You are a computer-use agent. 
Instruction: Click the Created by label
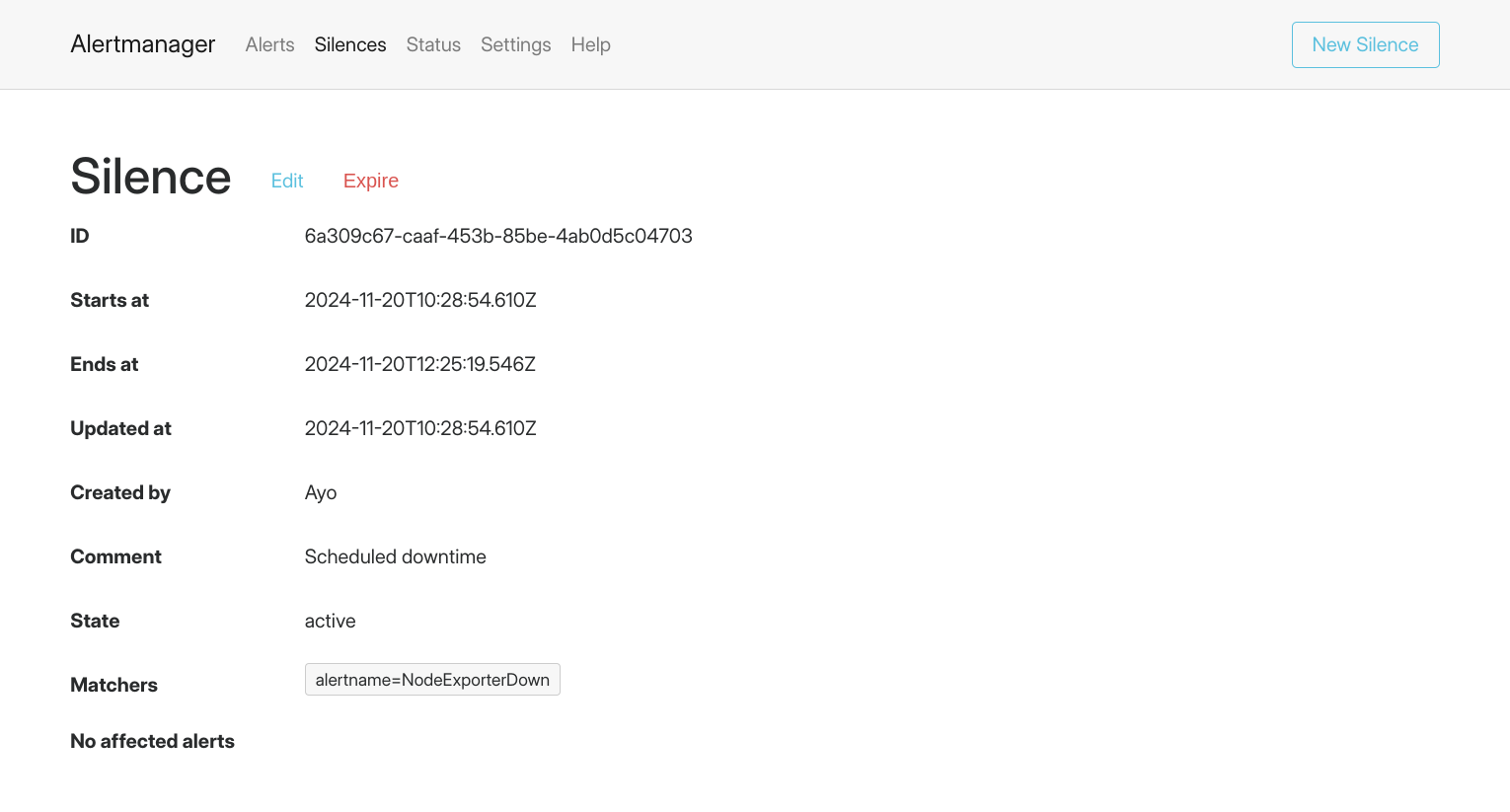(x=120, y=492)
